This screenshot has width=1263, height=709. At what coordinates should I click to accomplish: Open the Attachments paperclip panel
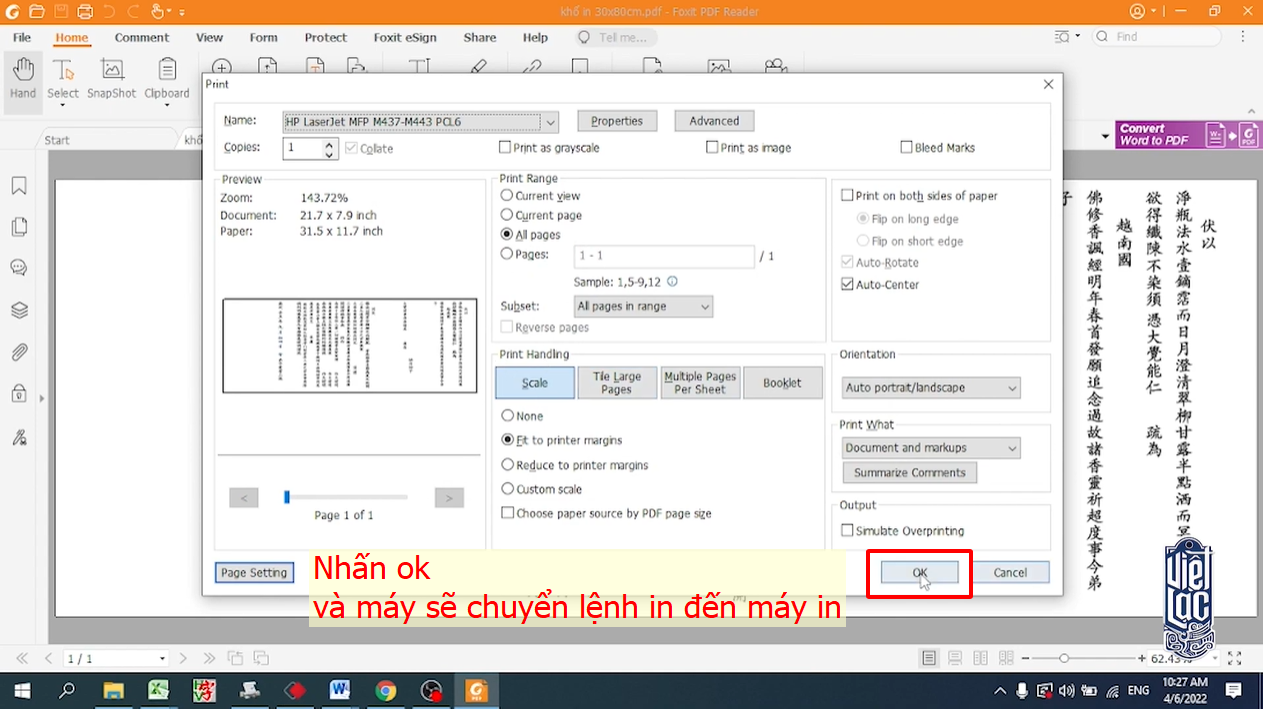[x=19, y=352]
